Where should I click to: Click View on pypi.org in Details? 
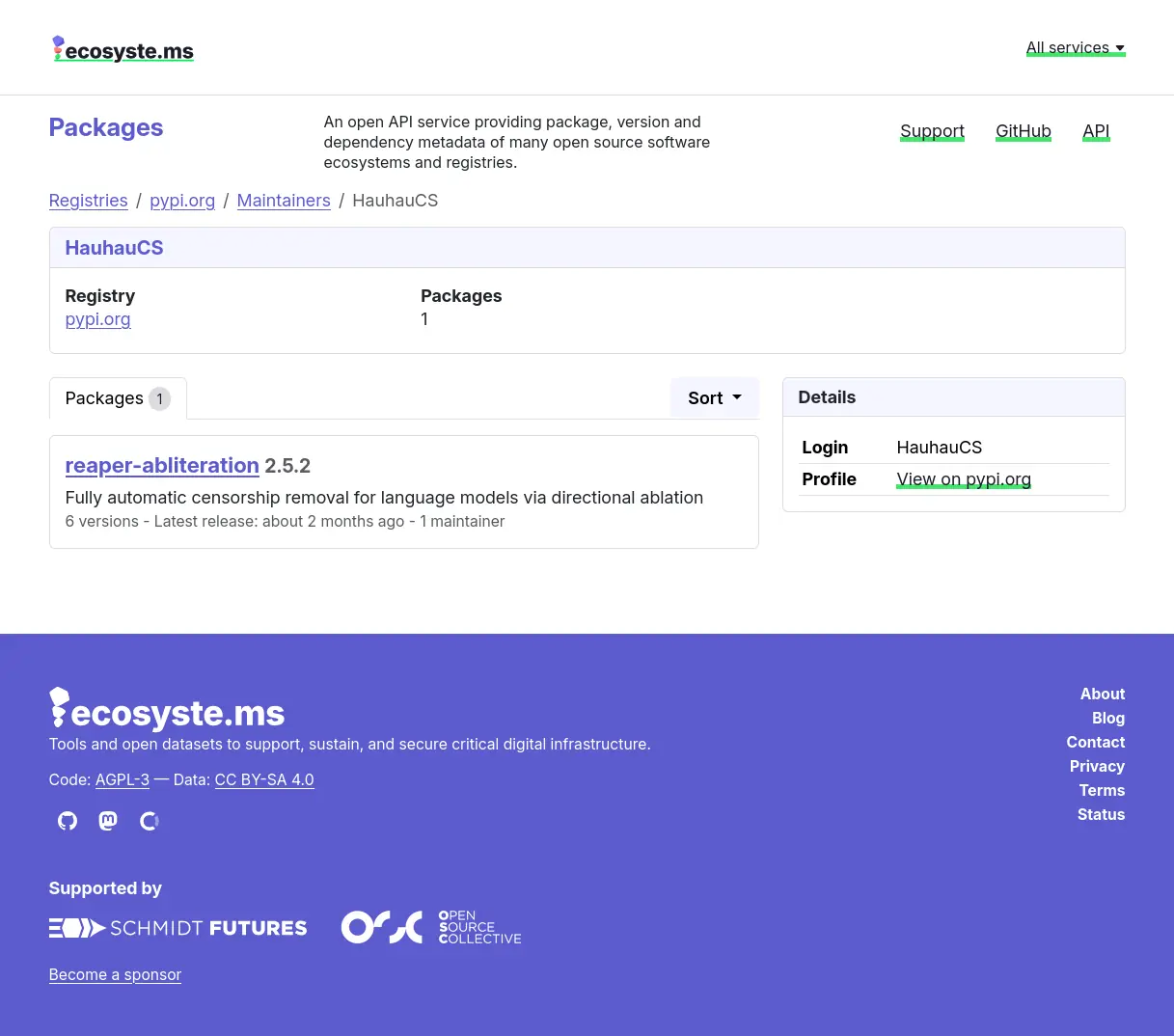pos(963,478)
